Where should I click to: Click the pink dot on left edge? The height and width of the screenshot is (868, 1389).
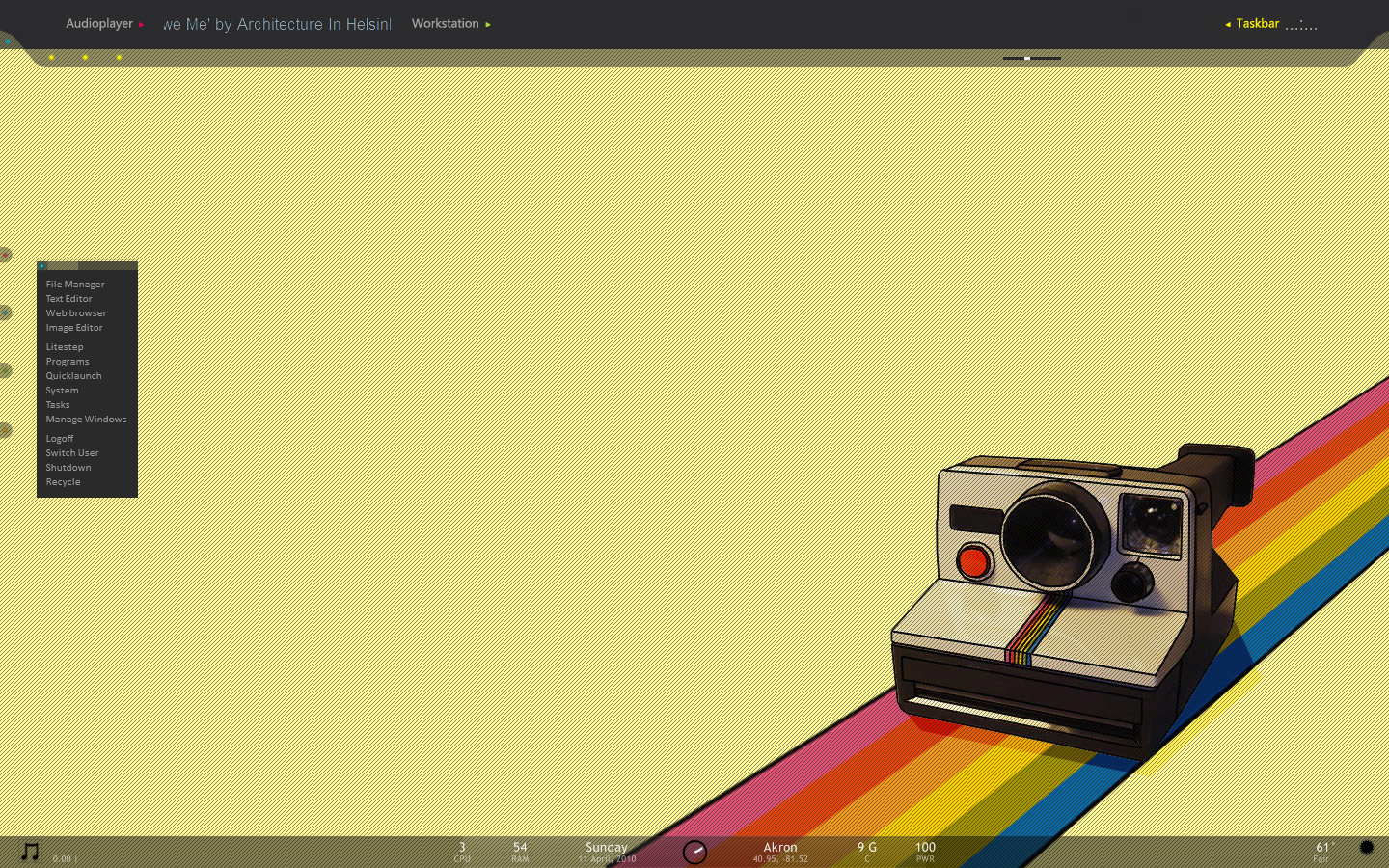tap(5, 255)
